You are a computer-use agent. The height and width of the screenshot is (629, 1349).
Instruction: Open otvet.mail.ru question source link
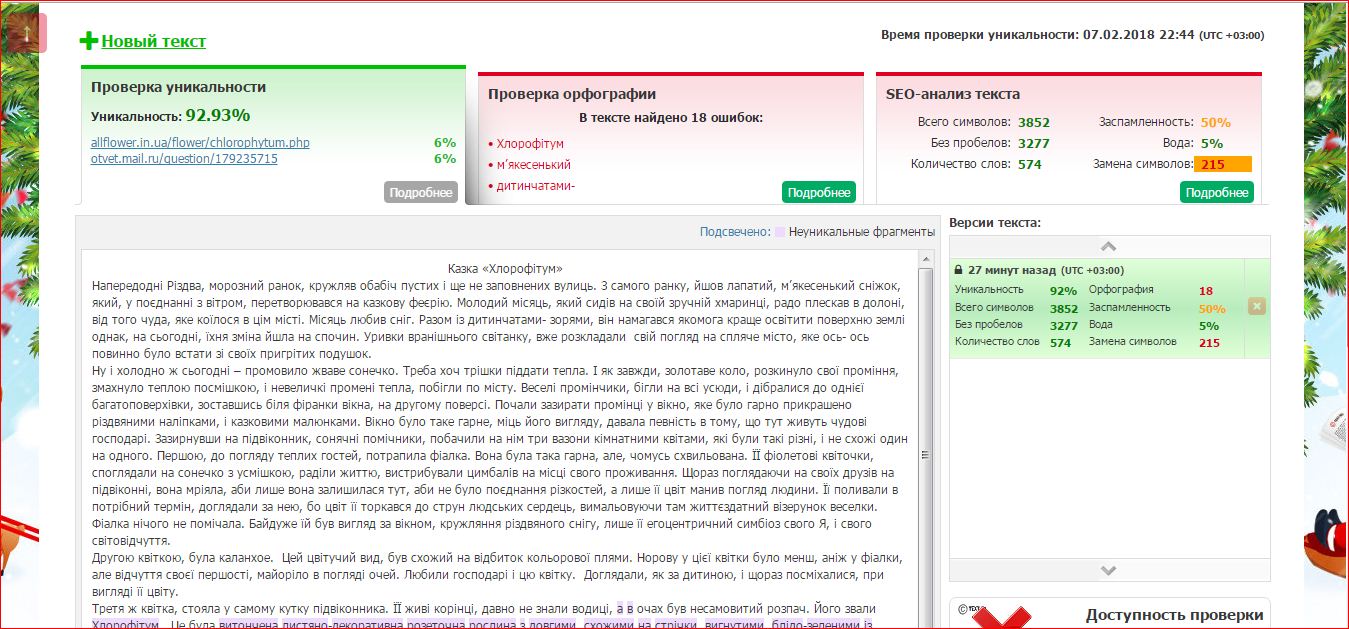coord(184,159)
